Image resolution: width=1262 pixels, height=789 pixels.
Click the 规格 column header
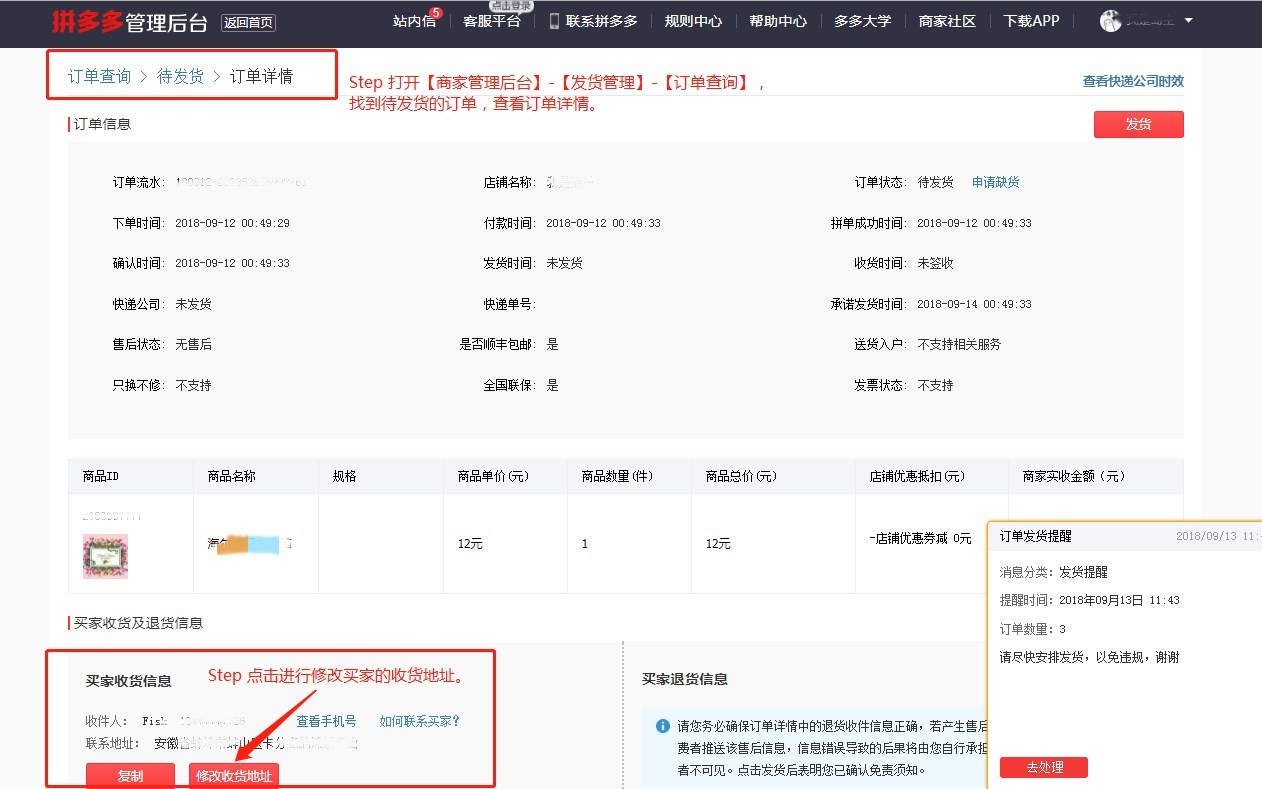[345, 477]
